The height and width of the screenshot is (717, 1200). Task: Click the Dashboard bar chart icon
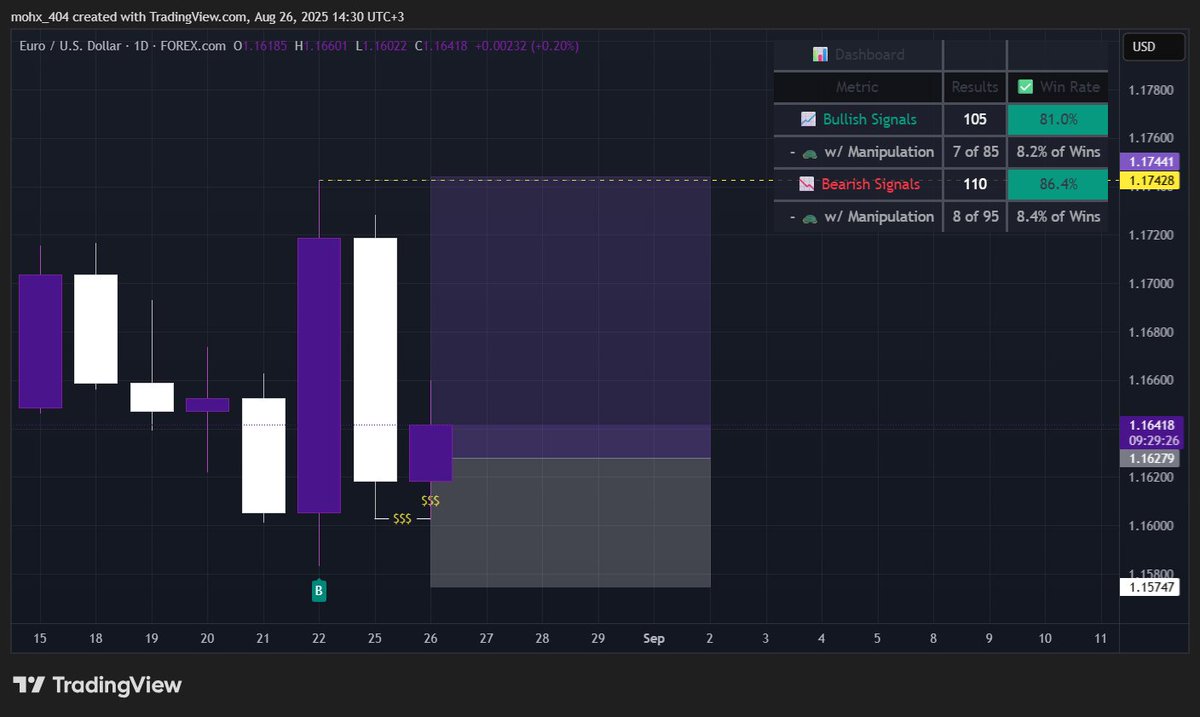820,55
